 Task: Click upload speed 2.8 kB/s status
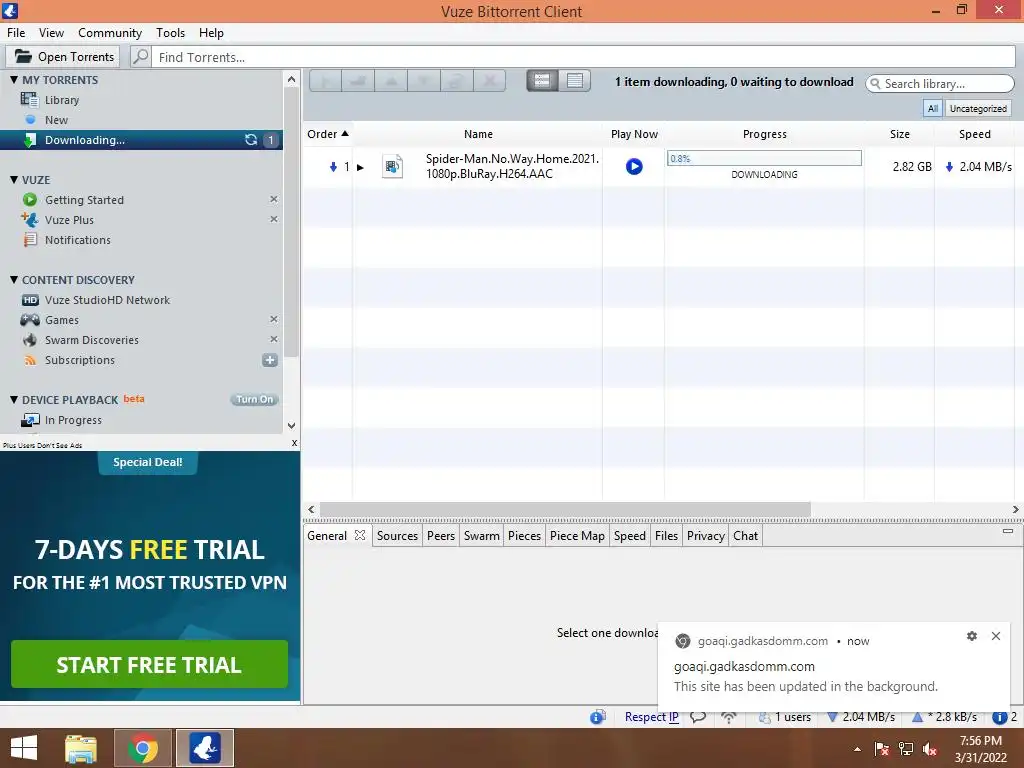pos(944,717)
